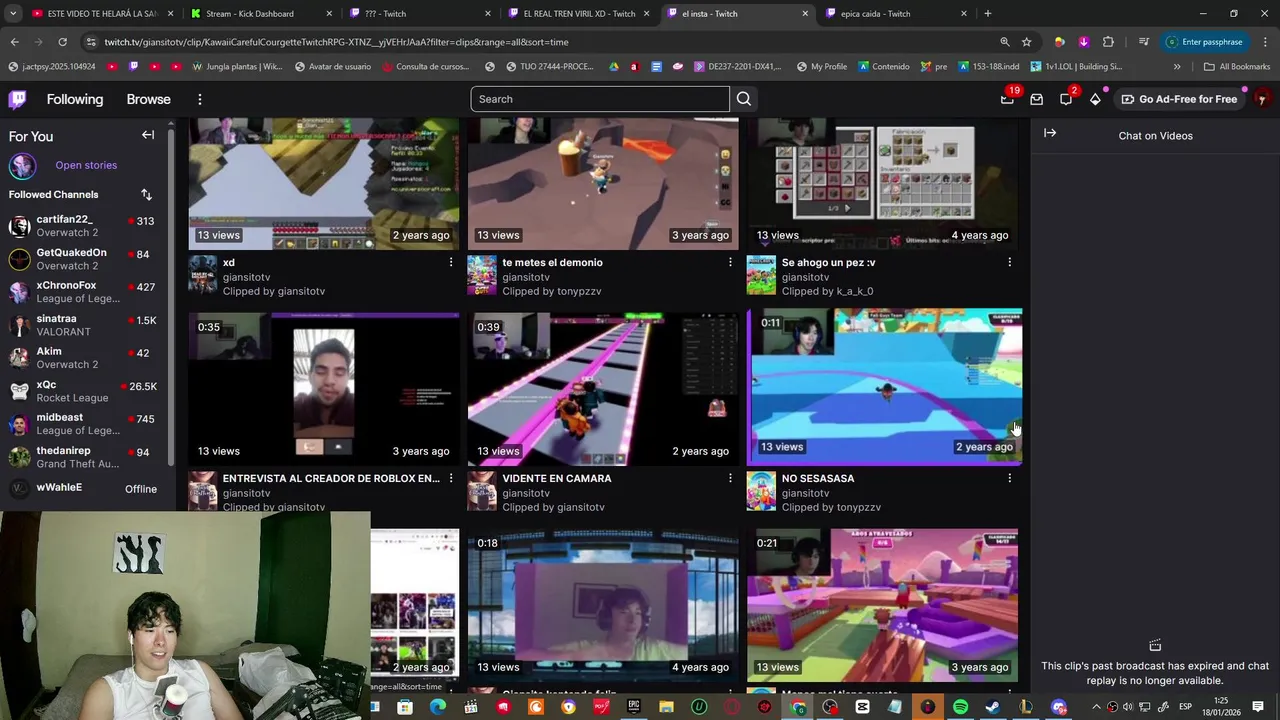The image size is (1280, 720).
Task: Show hidden system tray icons
Action: pyautogui.click(x=1095, y=707)
